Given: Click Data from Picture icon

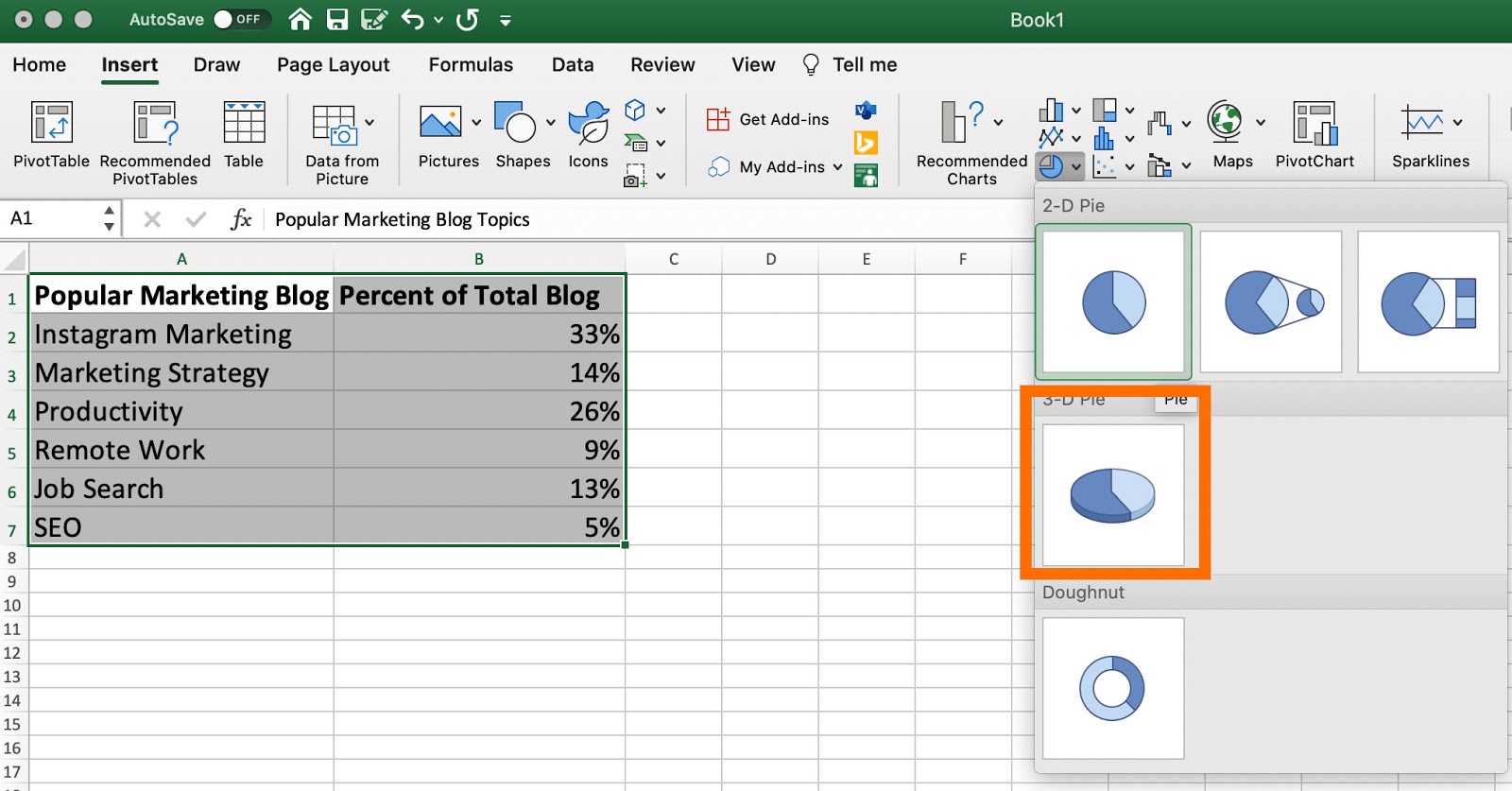Looking at the screenshot, I should (334, 124).
